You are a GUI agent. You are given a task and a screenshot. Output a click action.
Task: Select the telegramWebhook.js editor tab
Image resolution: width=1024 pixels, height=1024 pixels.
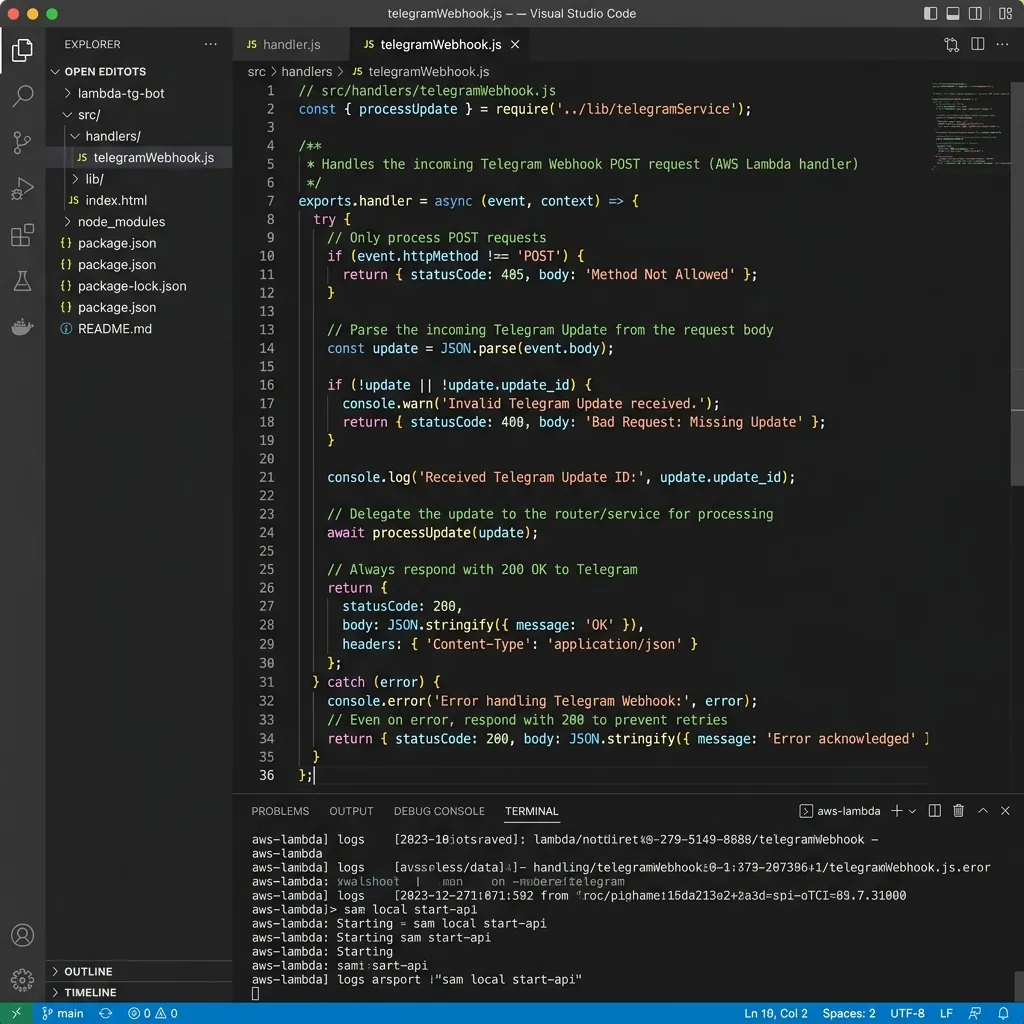pos(441,44)
